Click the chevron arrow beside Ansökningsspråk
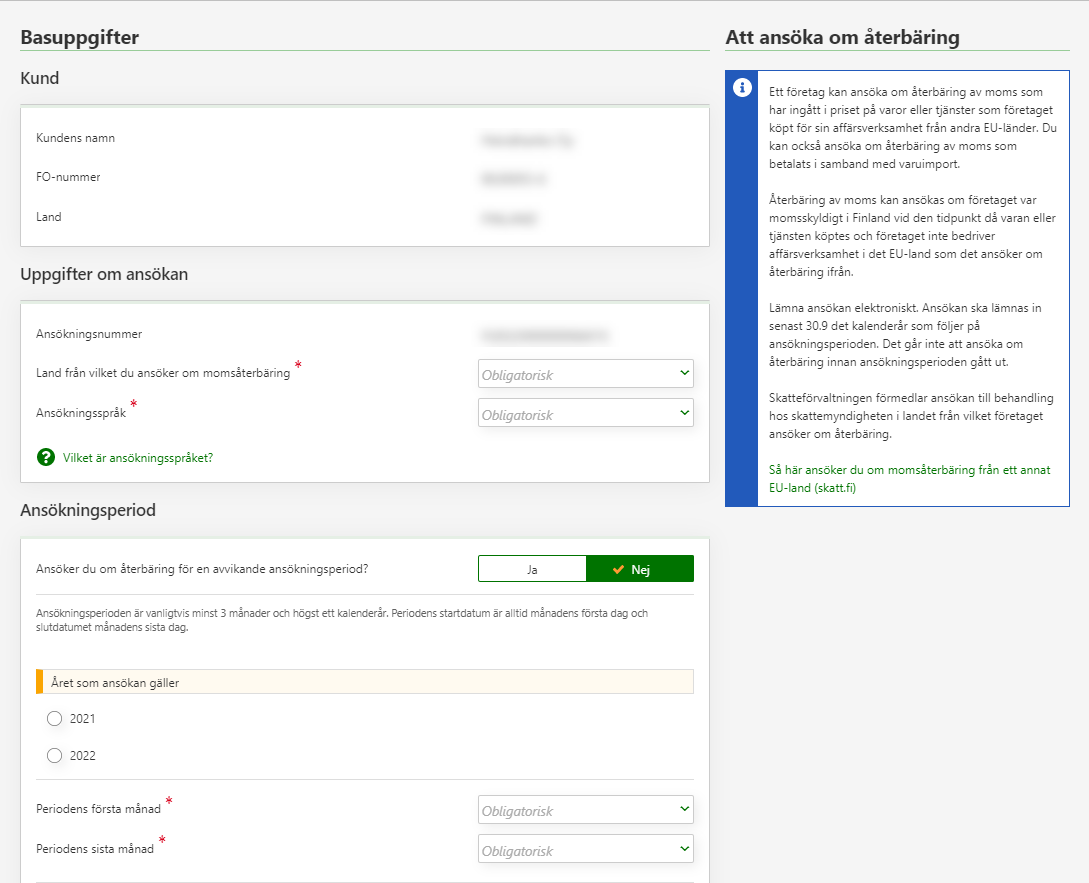 pos(684,412)
